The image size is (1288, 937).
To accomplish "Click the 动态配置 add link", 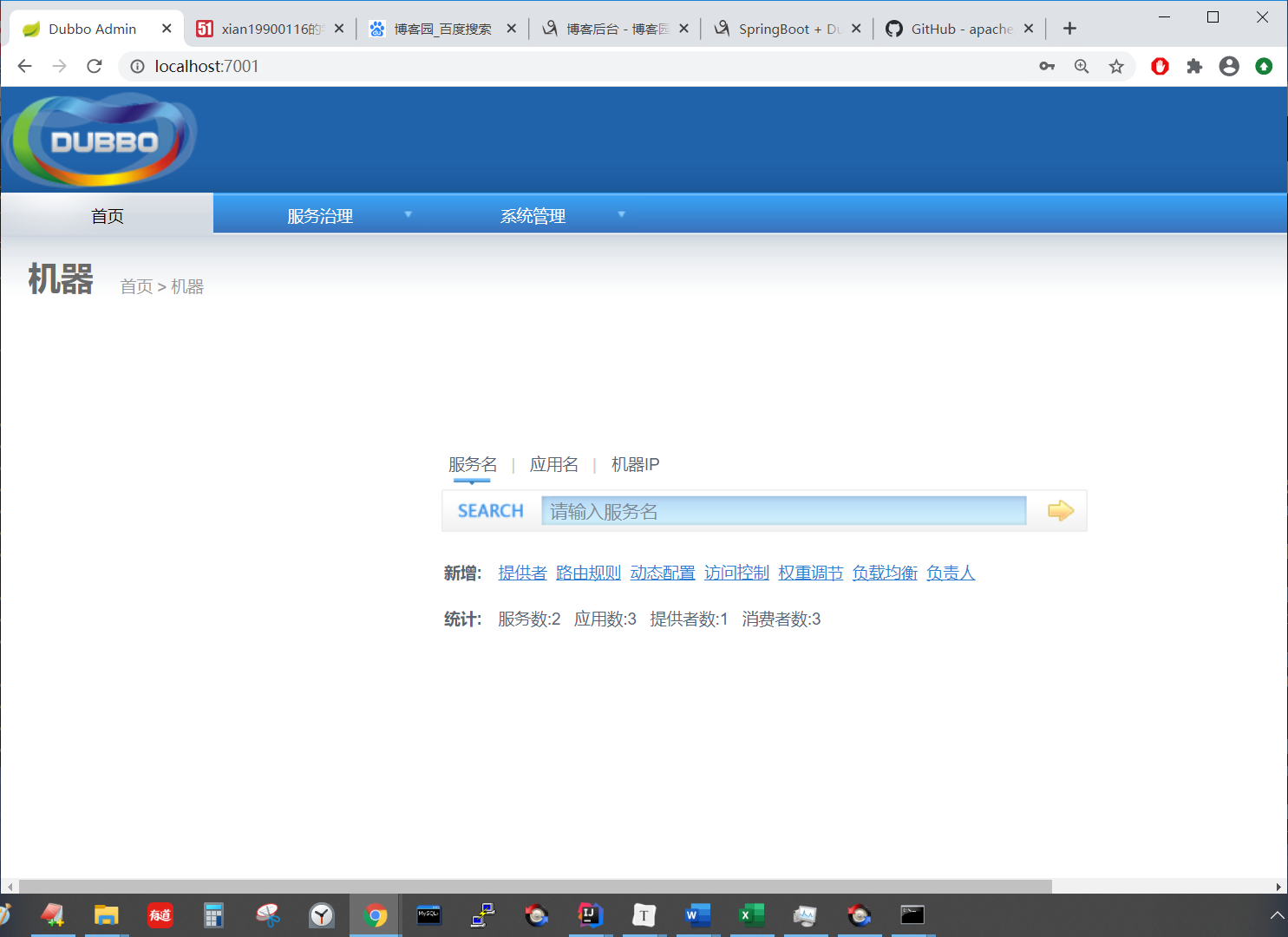I will click(663, 573).
